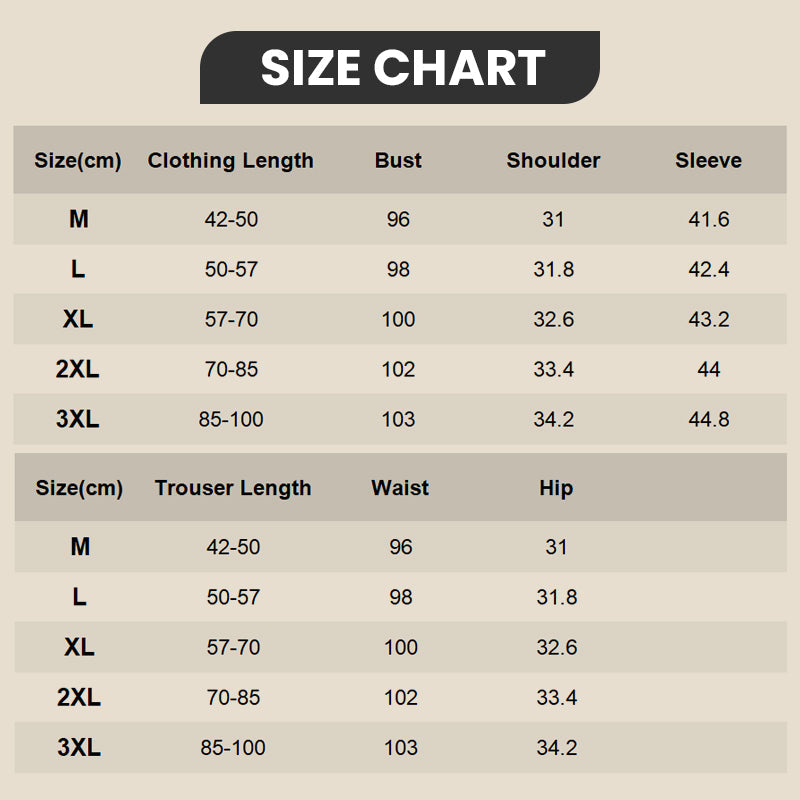The height and width of the screenshot is (800, 800).
Task: Select the bust value 96 in the clothing table
Action: pyautogui.click(x=398, y=219)
